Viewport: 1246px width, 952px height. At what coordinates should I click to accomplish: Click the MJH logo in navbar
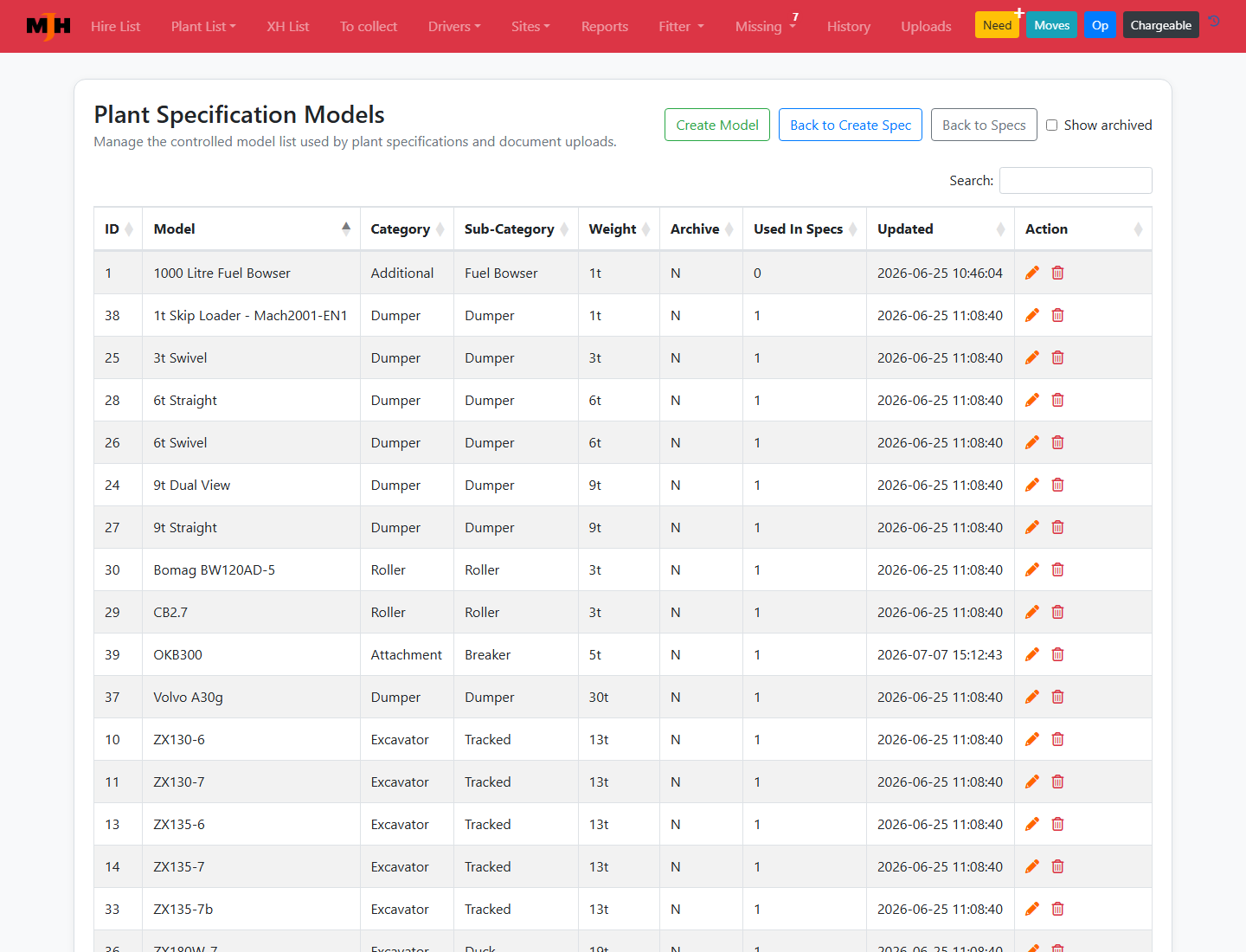click(48, 26)
